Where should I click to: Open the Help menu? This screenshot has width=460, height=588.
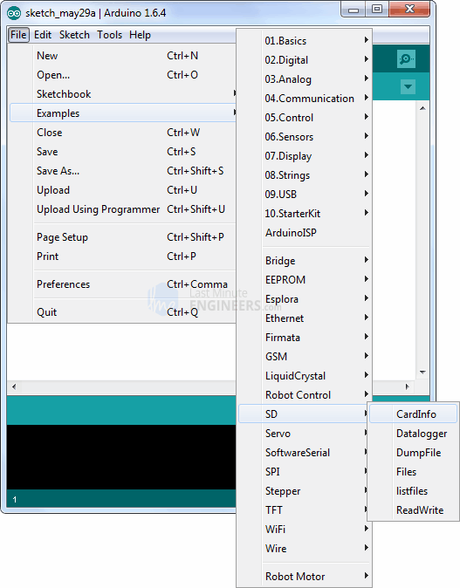pos(140,35)
